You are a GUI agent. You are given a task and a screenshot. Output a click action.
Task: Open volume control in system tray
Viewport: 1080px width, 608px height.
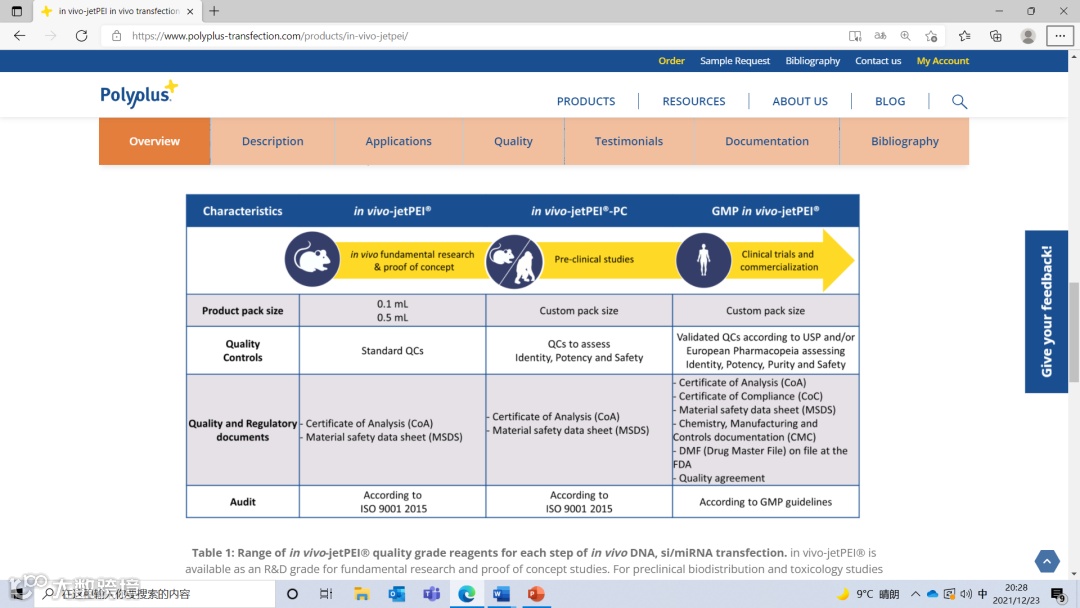(966, 594)
